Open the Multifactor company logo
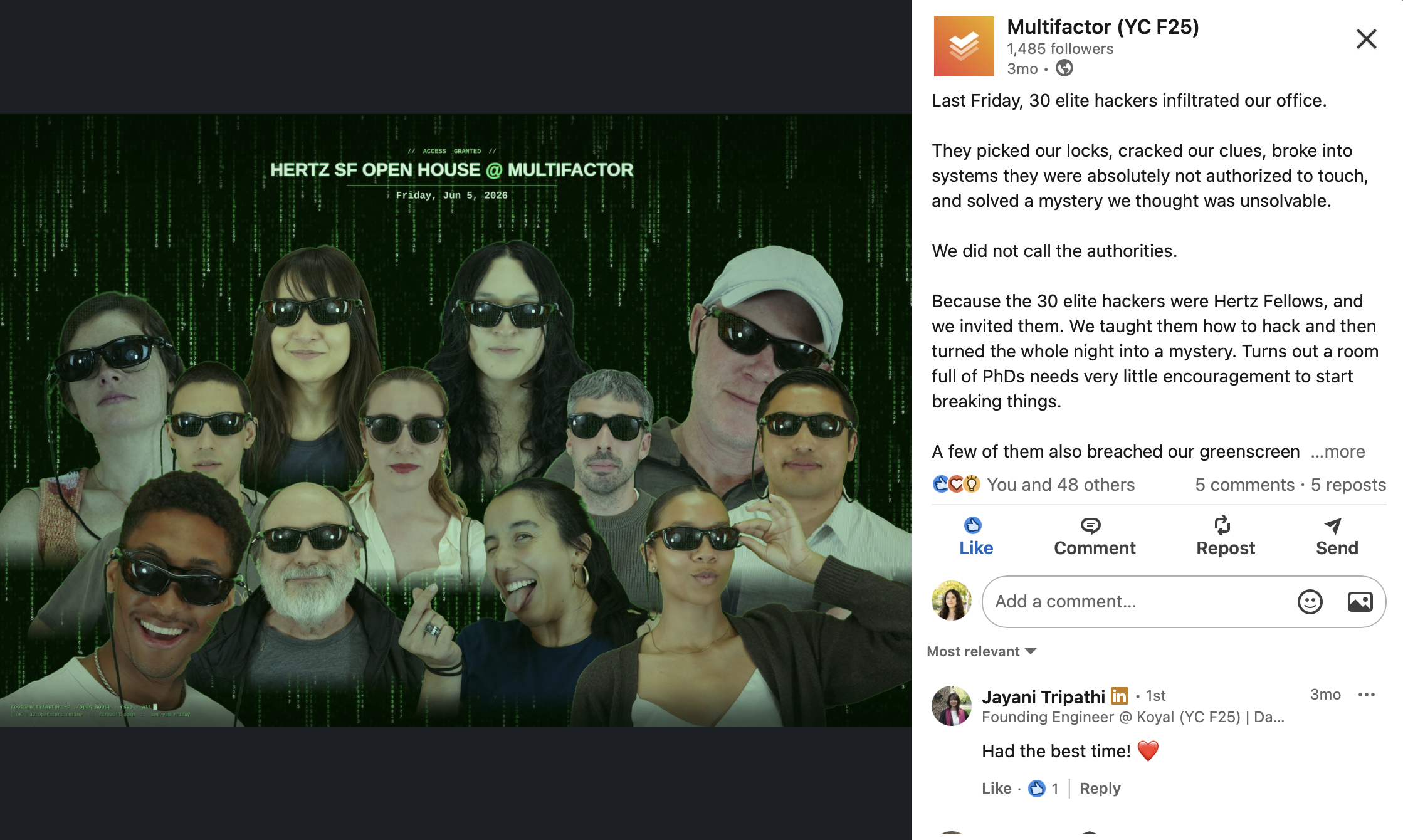 [x=964, y=46]
